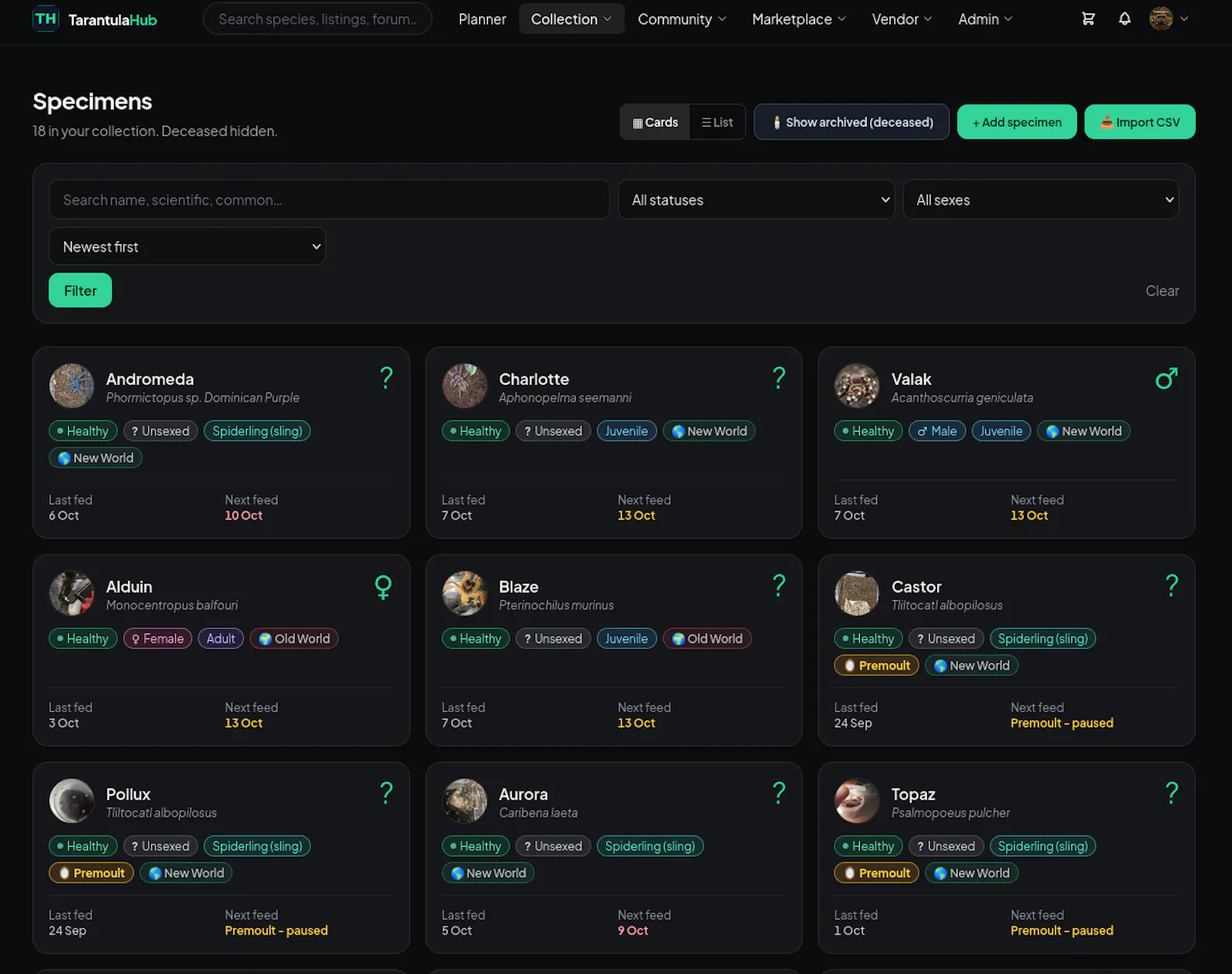Viewport: 1232px width, 974px height.
Task: Open the Vendor menu
Action: pyautogui.click(x=902, y=19)
